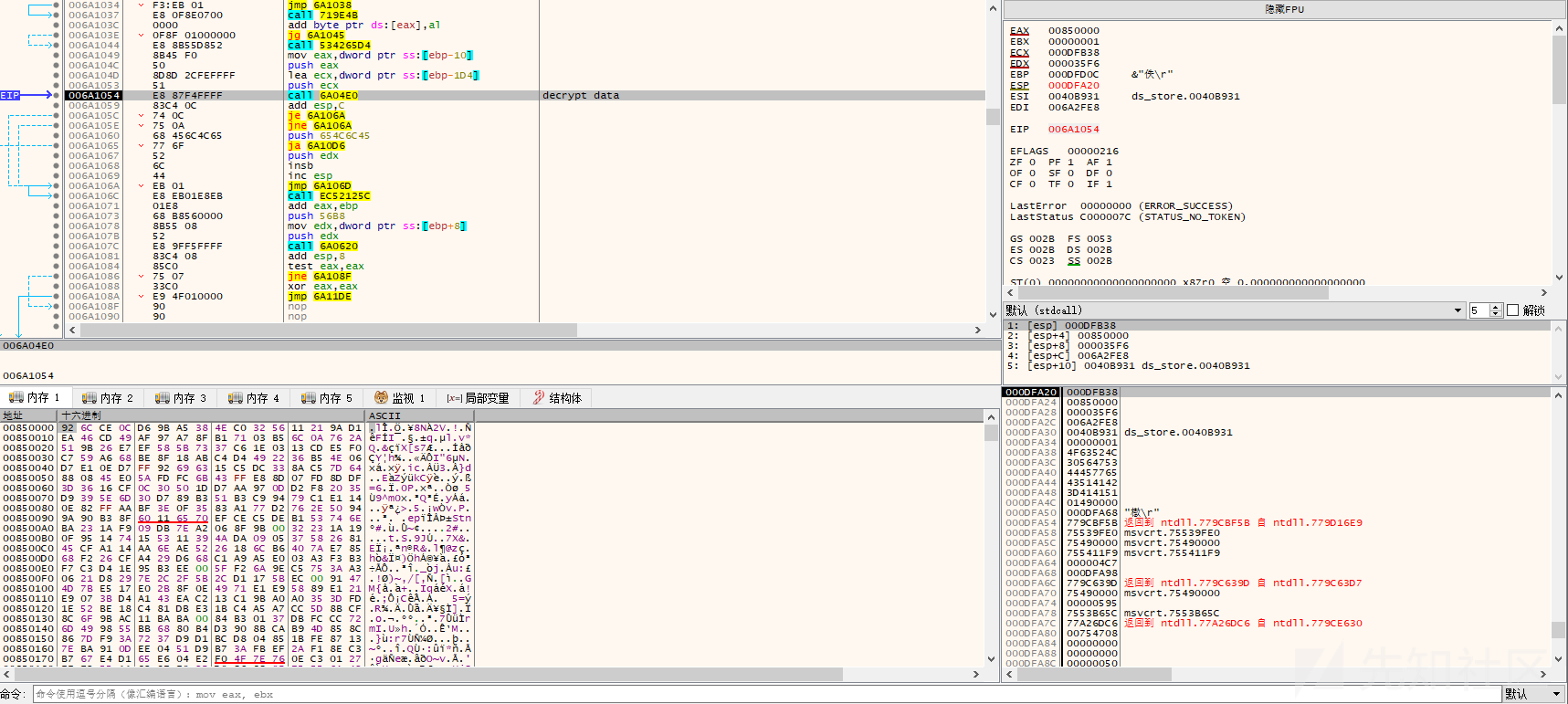This screenshot has width=1568, height=704.
Task: Toggle the OF flag value
Action: coord(1033,173)
